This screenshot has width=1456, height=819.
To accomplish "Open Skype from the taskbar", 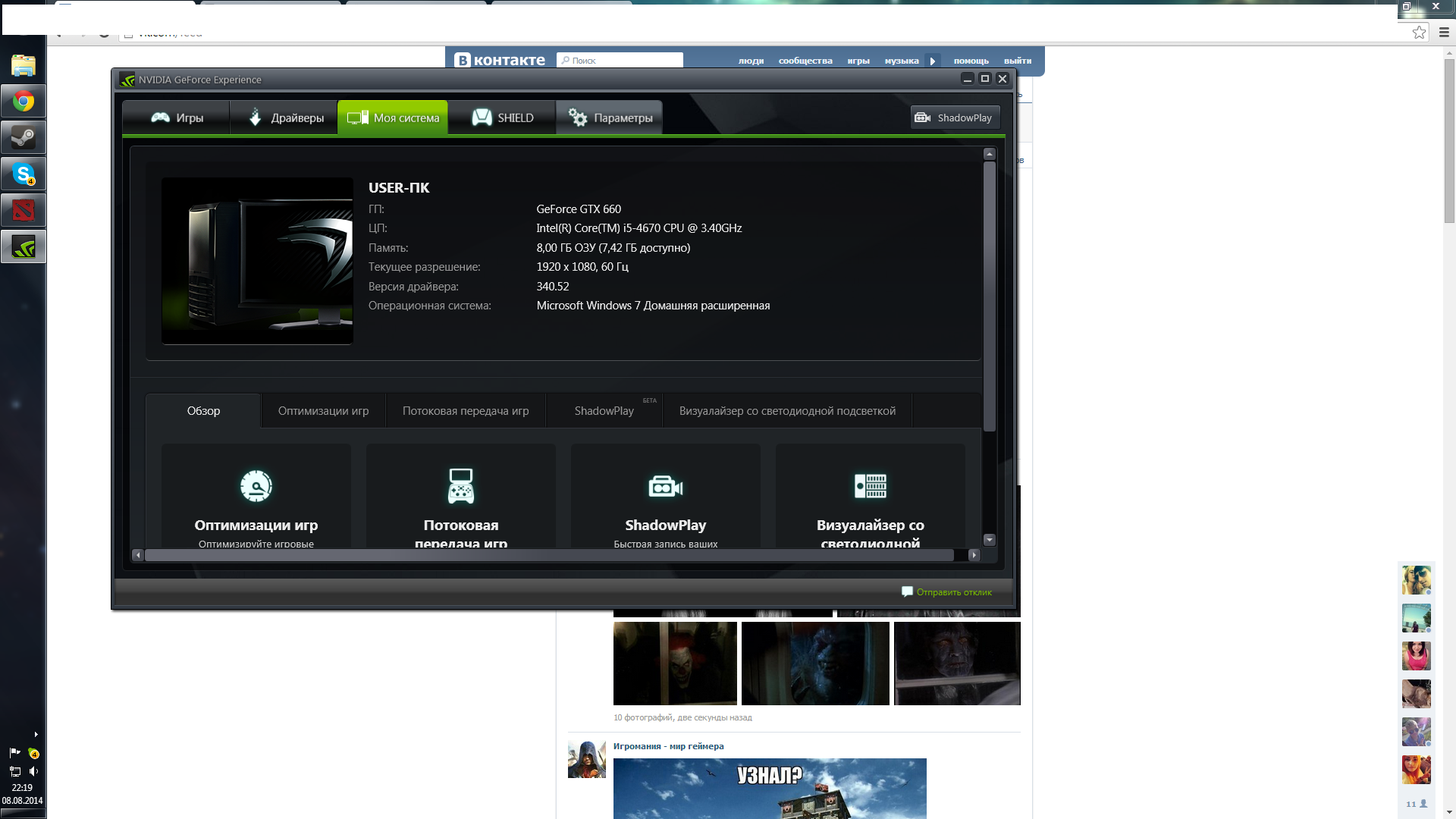I will [24, 174].
